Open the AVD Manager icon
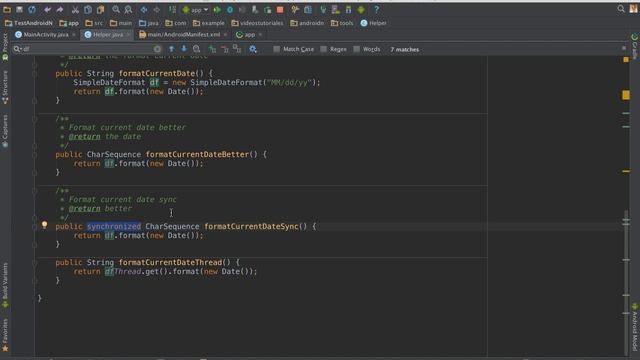The height and width of the screenshot is (360, 640). (336, 9)
